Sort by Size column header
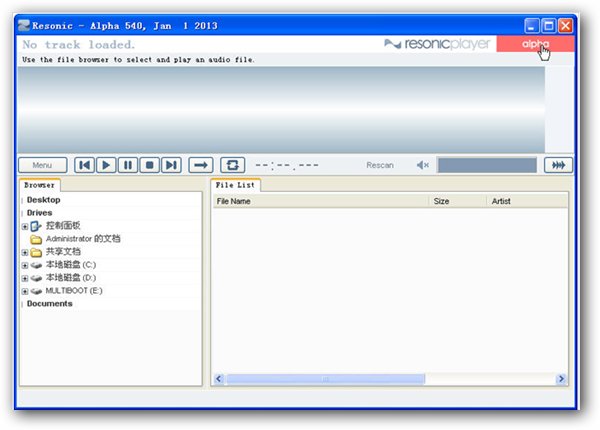Image resolution: width=600 pixels, height=430 pixels. pos(458,201)
